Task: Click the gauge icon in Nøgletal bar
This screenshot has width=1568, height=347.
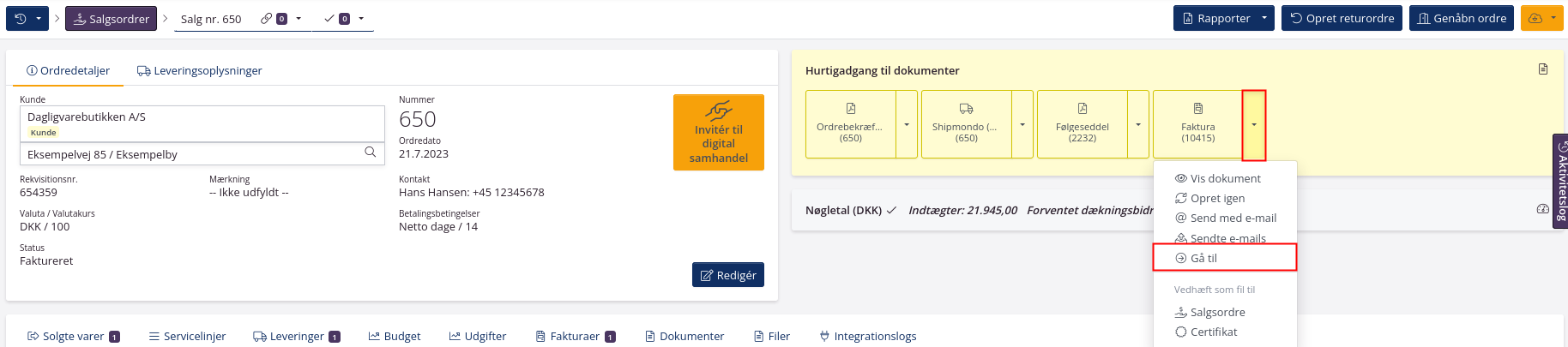Action: pos(1543,209)
